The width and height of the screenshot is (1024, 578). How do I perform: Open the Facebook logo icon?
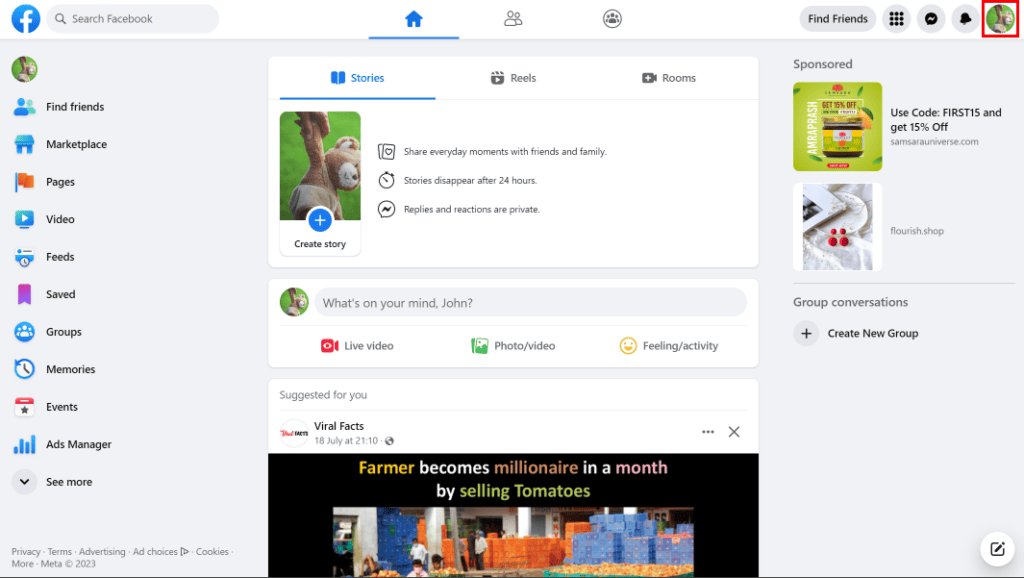click(x=25, y=18)
